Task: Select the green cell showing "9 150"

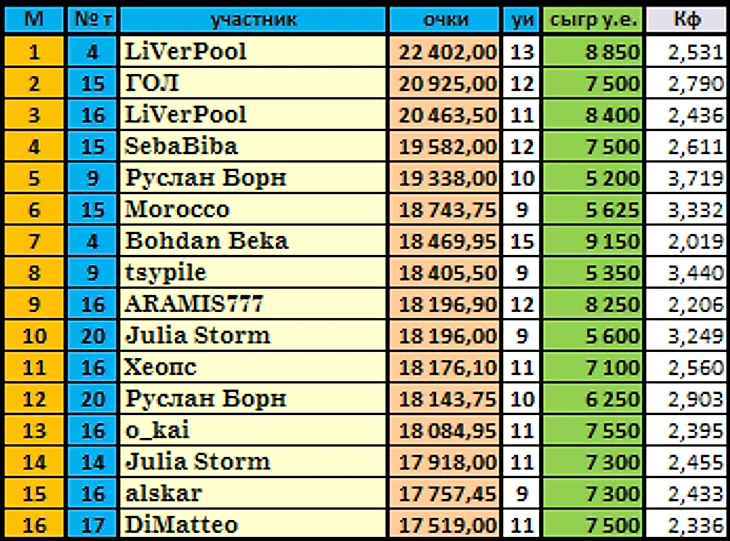Action: (593, 241)
